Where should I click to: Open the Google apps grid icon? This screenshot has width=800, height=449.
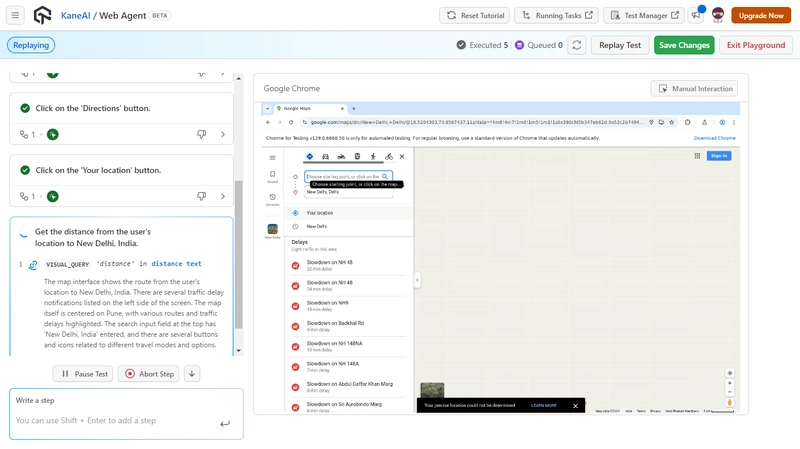tap(697, 156)
